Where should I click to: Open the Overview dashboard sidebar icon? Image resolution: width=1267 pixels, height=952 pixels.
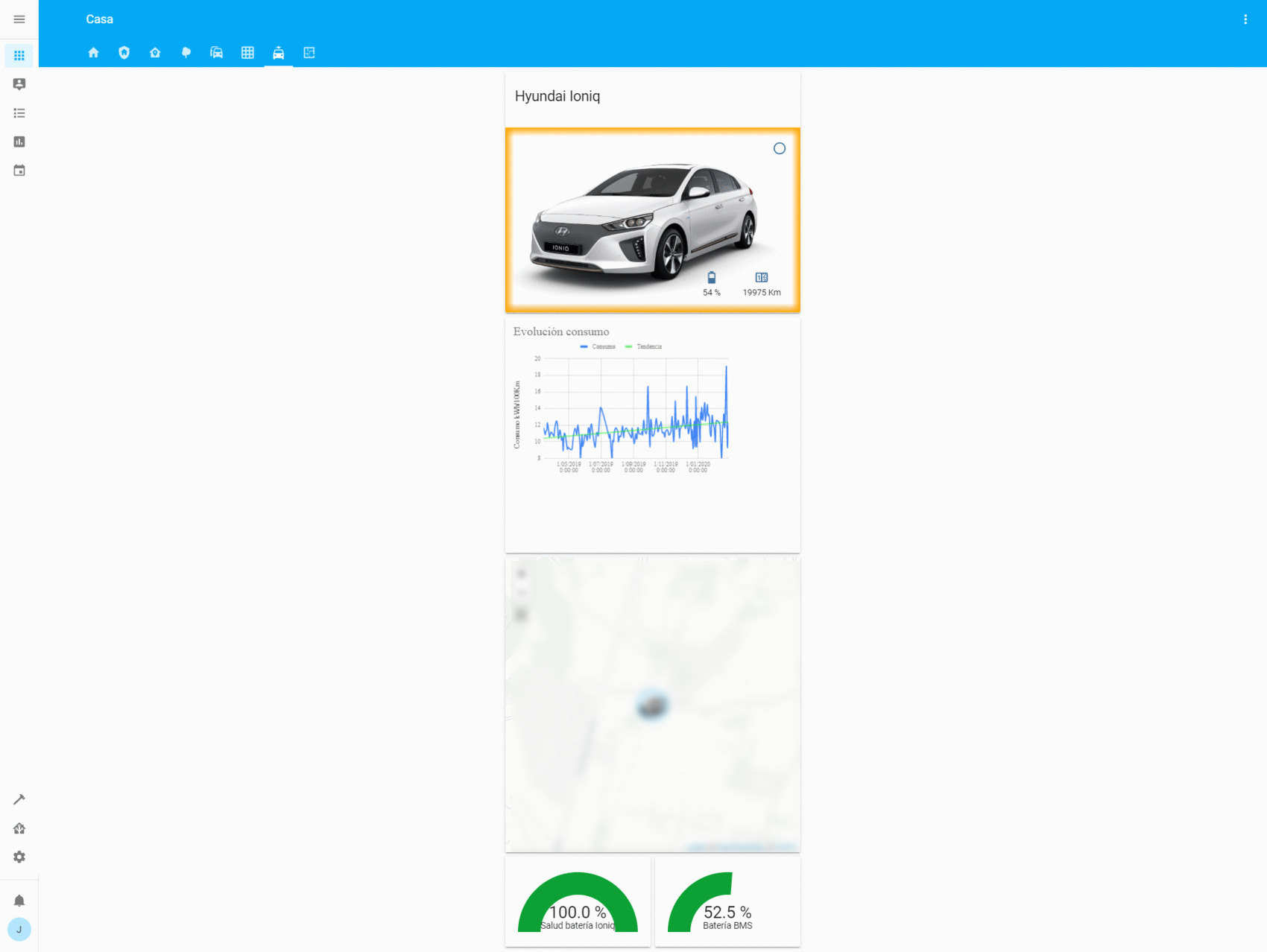19,55
